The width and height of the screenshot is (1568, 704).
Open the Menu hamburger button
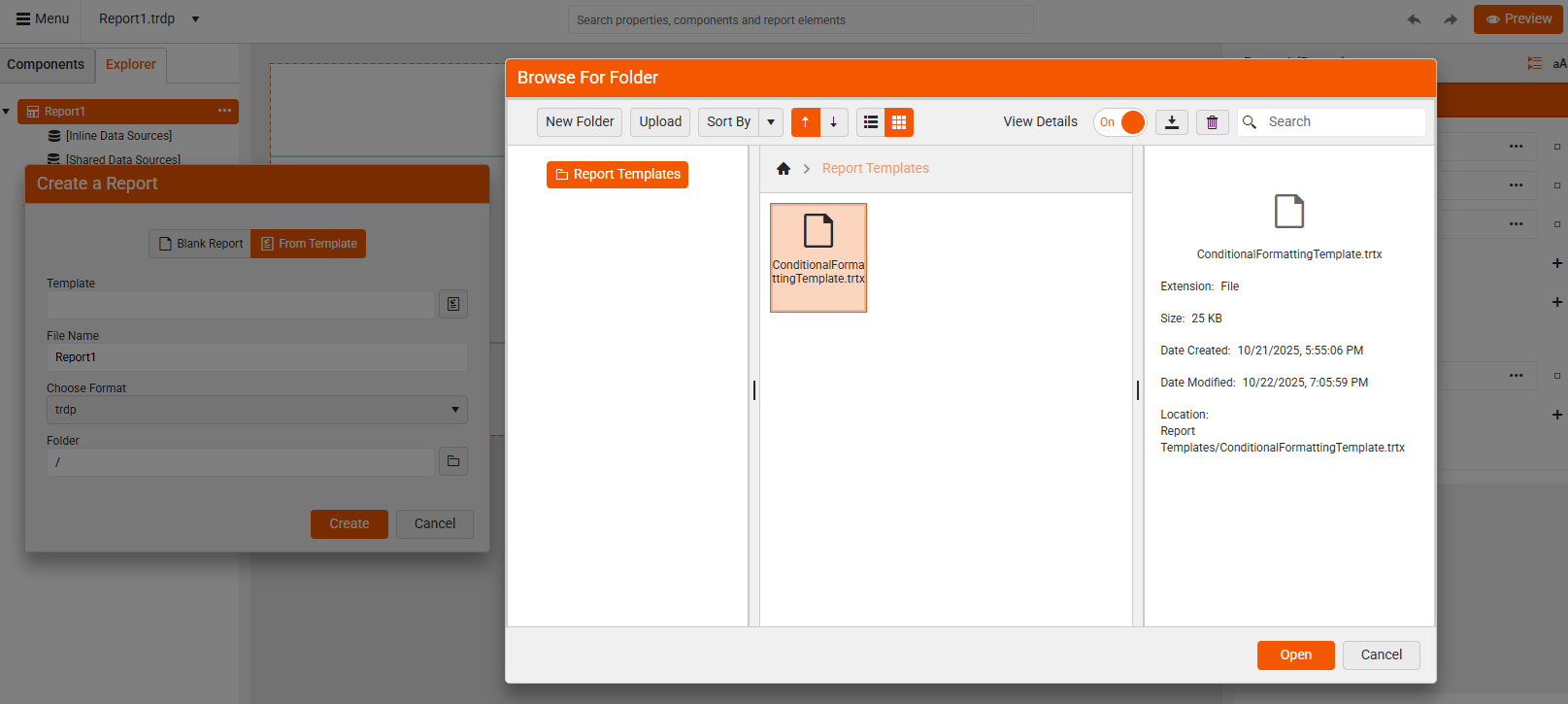[43, 19]
